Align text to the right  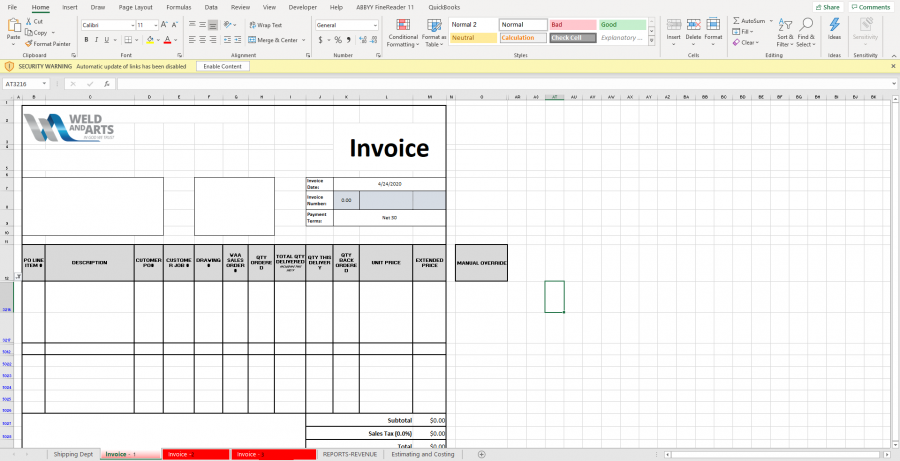click(x=213, y=40)
